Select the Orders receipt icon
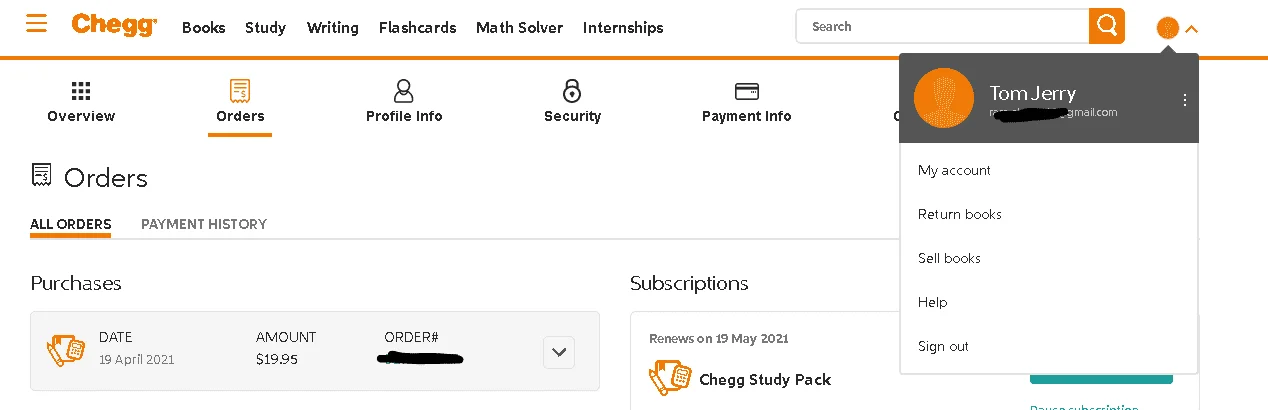 tap(240, 91)
